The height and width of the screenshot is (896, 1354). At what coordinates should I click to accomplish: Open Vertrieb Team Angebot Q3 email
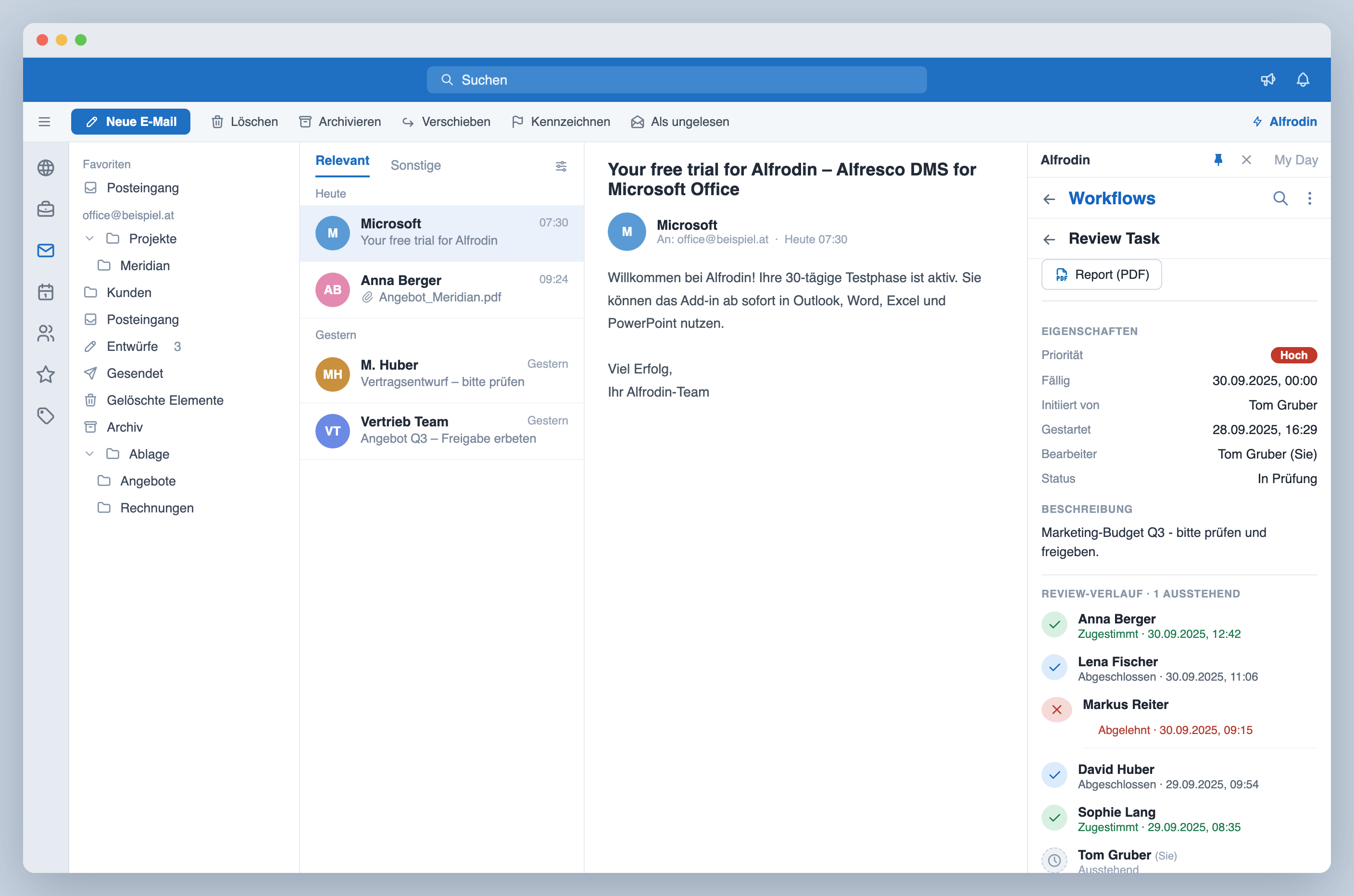(x=442, y=431)
